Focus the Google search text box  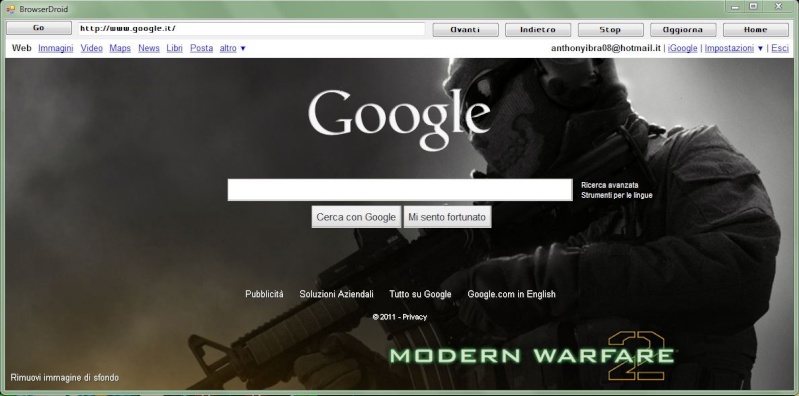[x=400, y=190]
